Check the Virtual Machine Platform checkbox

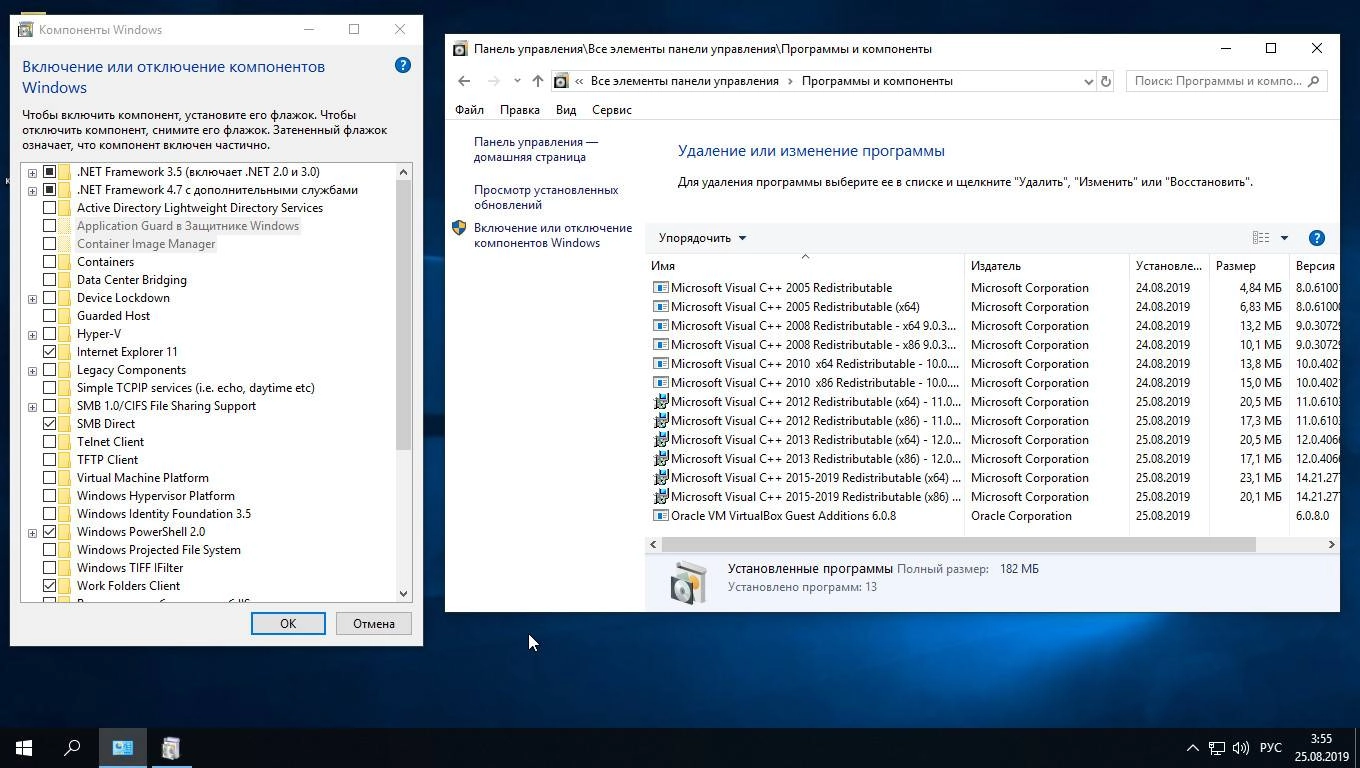(49, 478)
